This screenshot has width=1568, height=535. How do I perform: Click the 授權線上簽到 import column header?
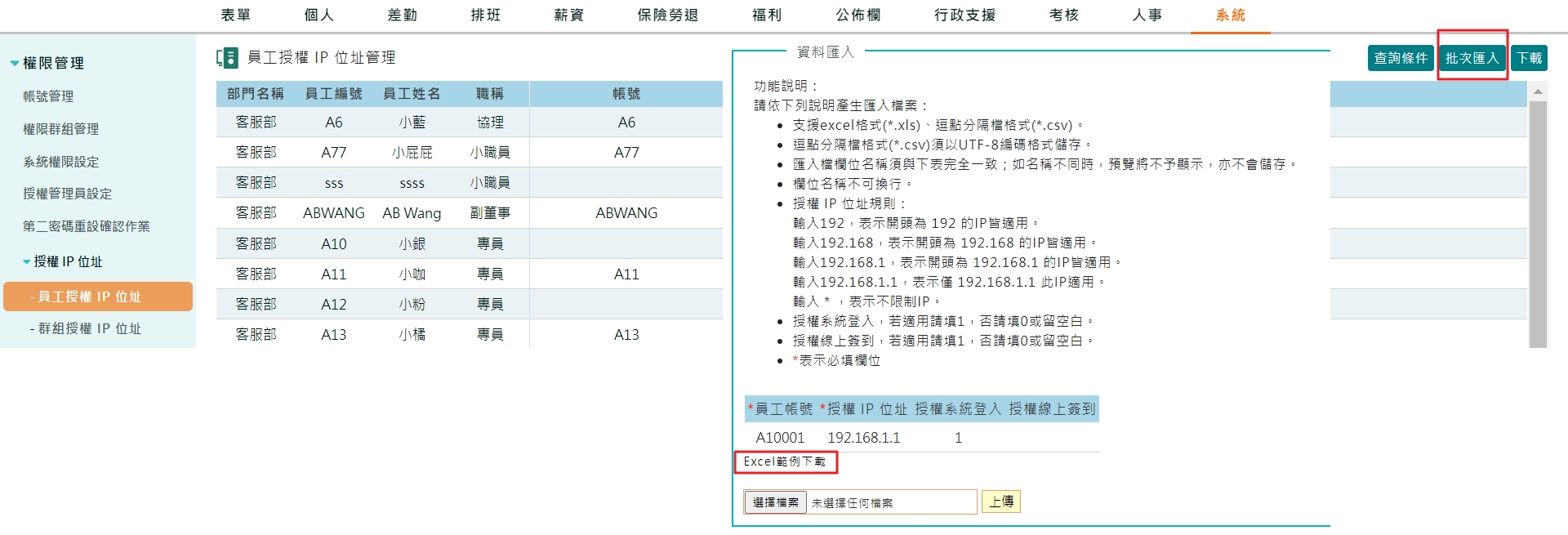click(1052, 408)
